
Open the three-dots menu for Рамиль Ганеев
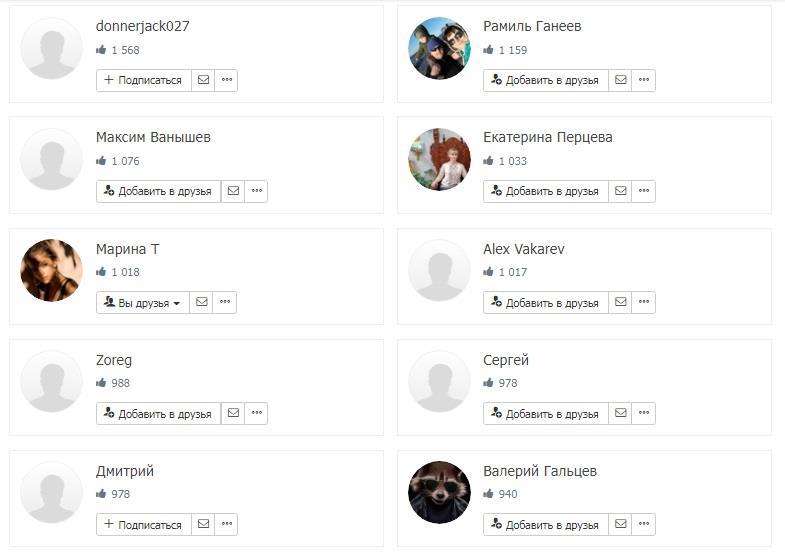[x=644, y=80]
